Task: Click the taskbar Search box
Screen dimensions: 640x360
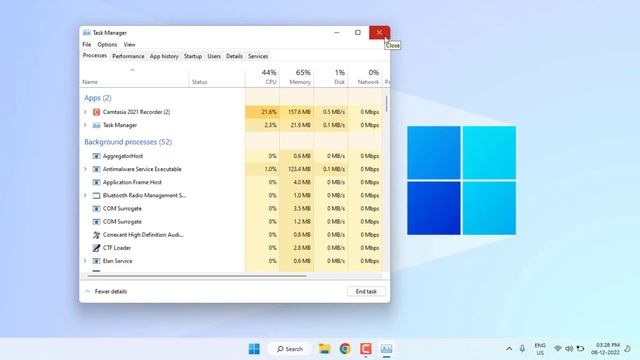Action: point(290,349)
